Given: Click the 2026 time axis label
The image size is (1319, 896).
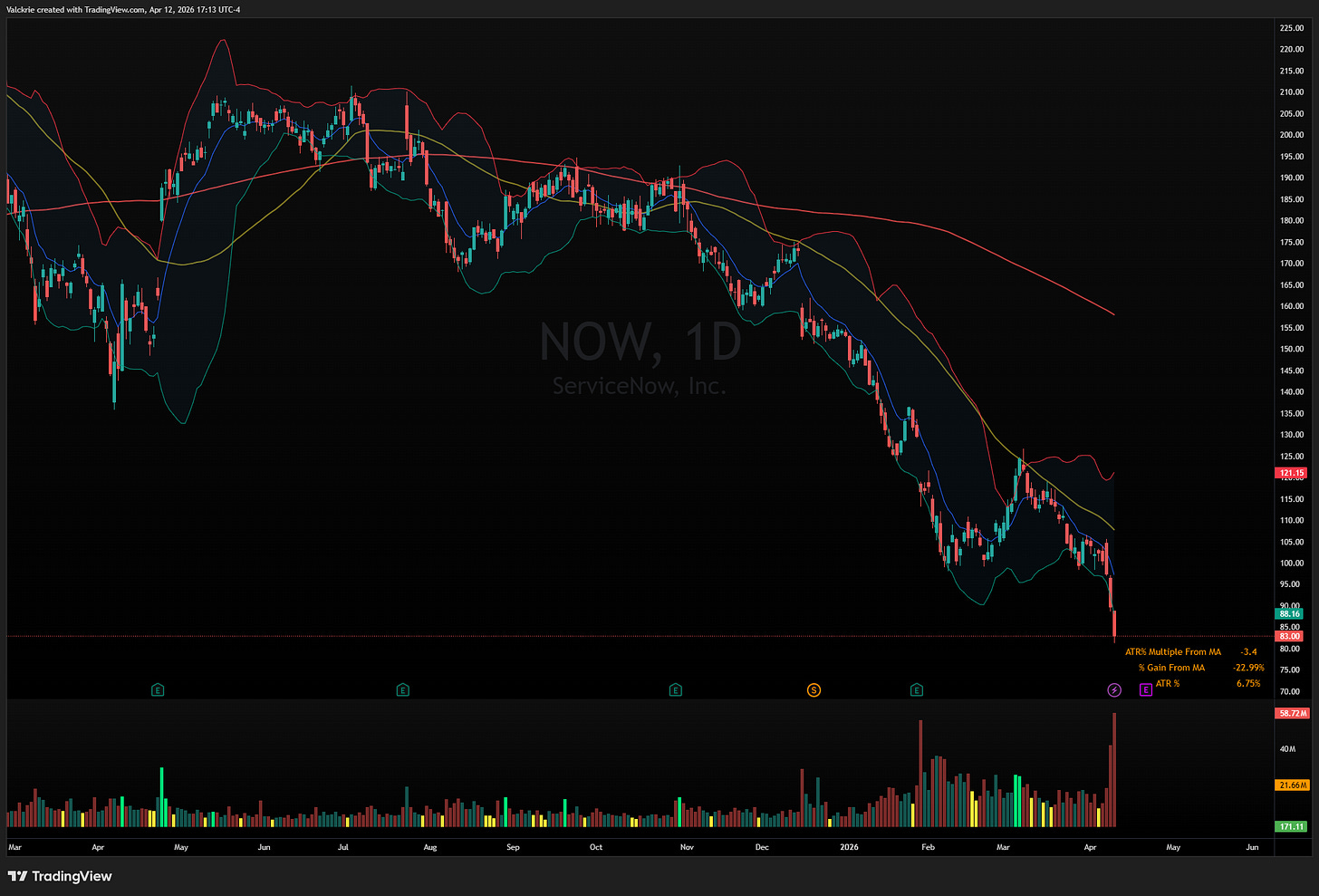Looking at the screenshot, I should (849, 848).
